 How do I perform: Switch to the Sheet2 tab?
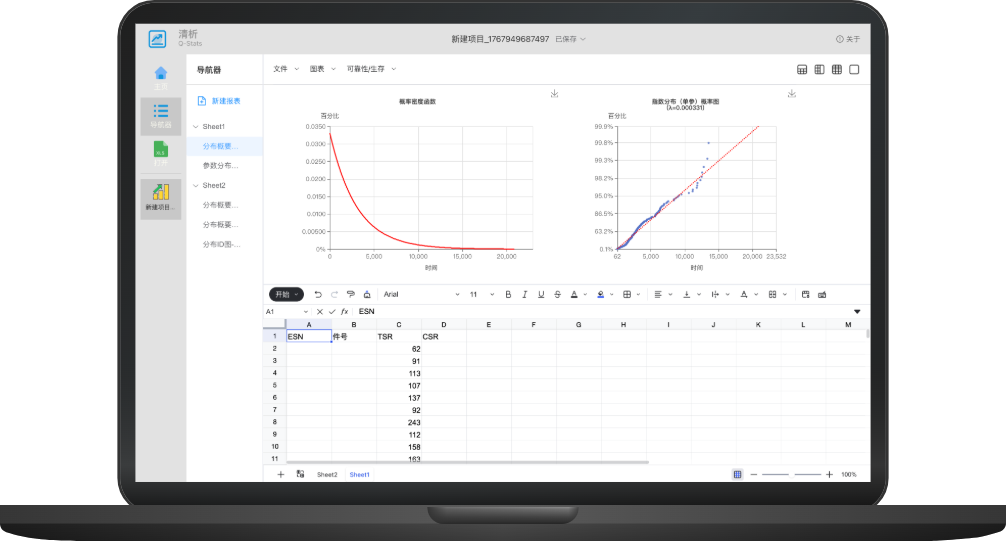click(x=327, y=474)
